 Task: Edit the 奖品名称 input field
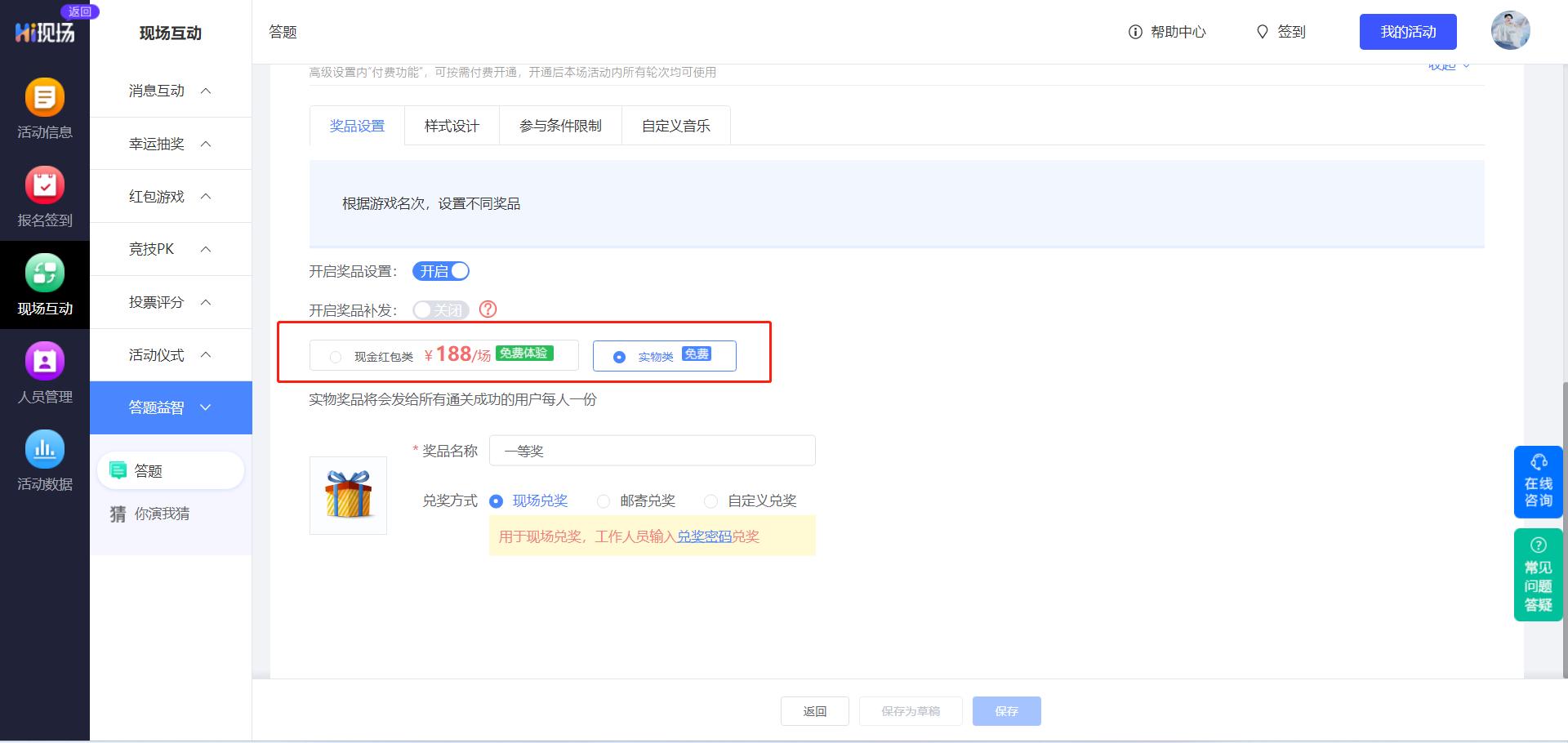pos(652,450)
